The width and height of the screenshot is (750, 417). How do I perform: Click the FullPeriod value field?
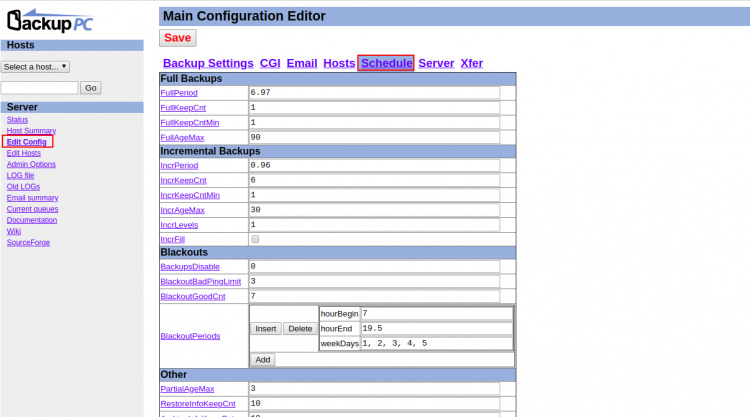[374, 93]
